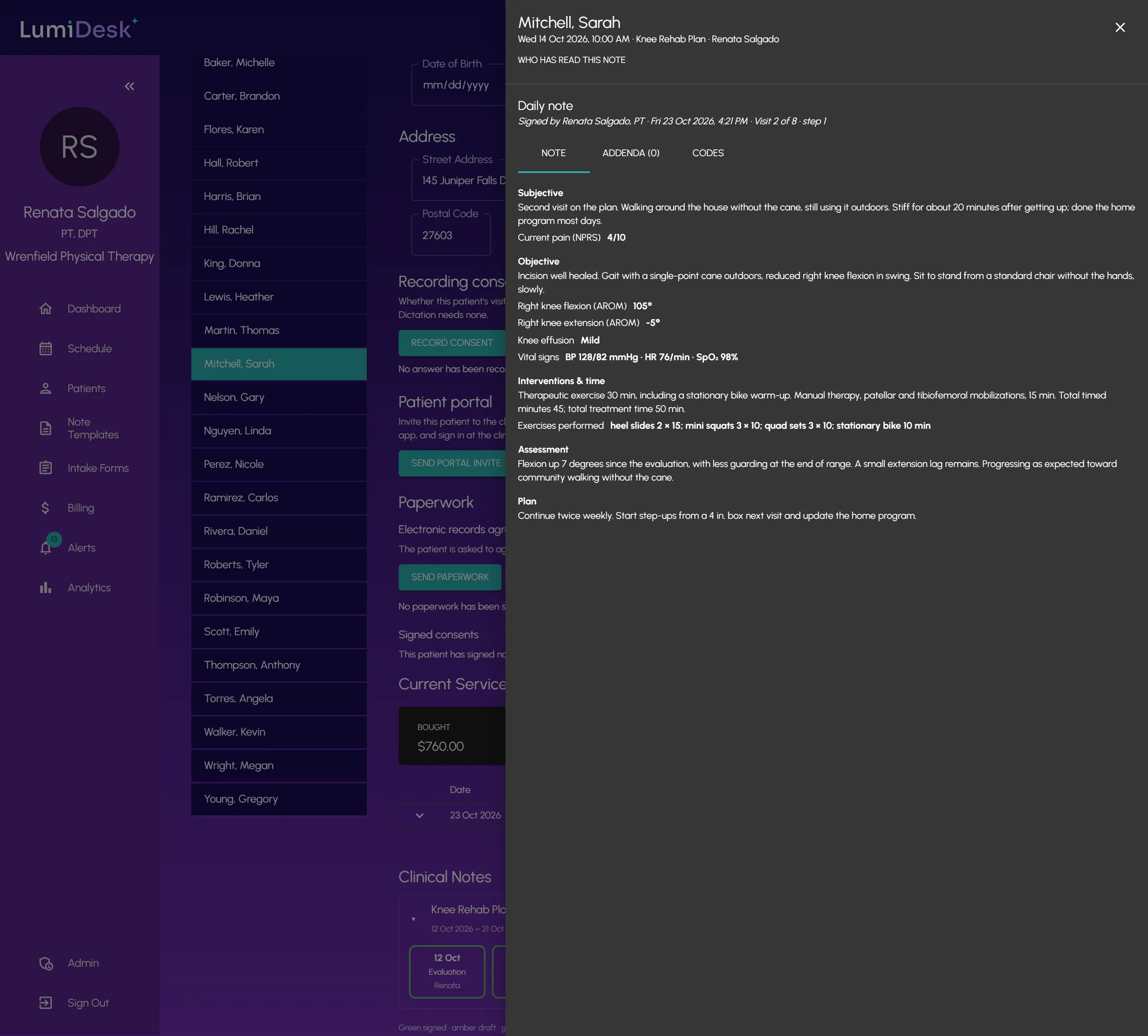Viewport: 1148px width, 1036px height.
Task: Open Intake Forms clipboard icon
Action: (x=45, y=468)
